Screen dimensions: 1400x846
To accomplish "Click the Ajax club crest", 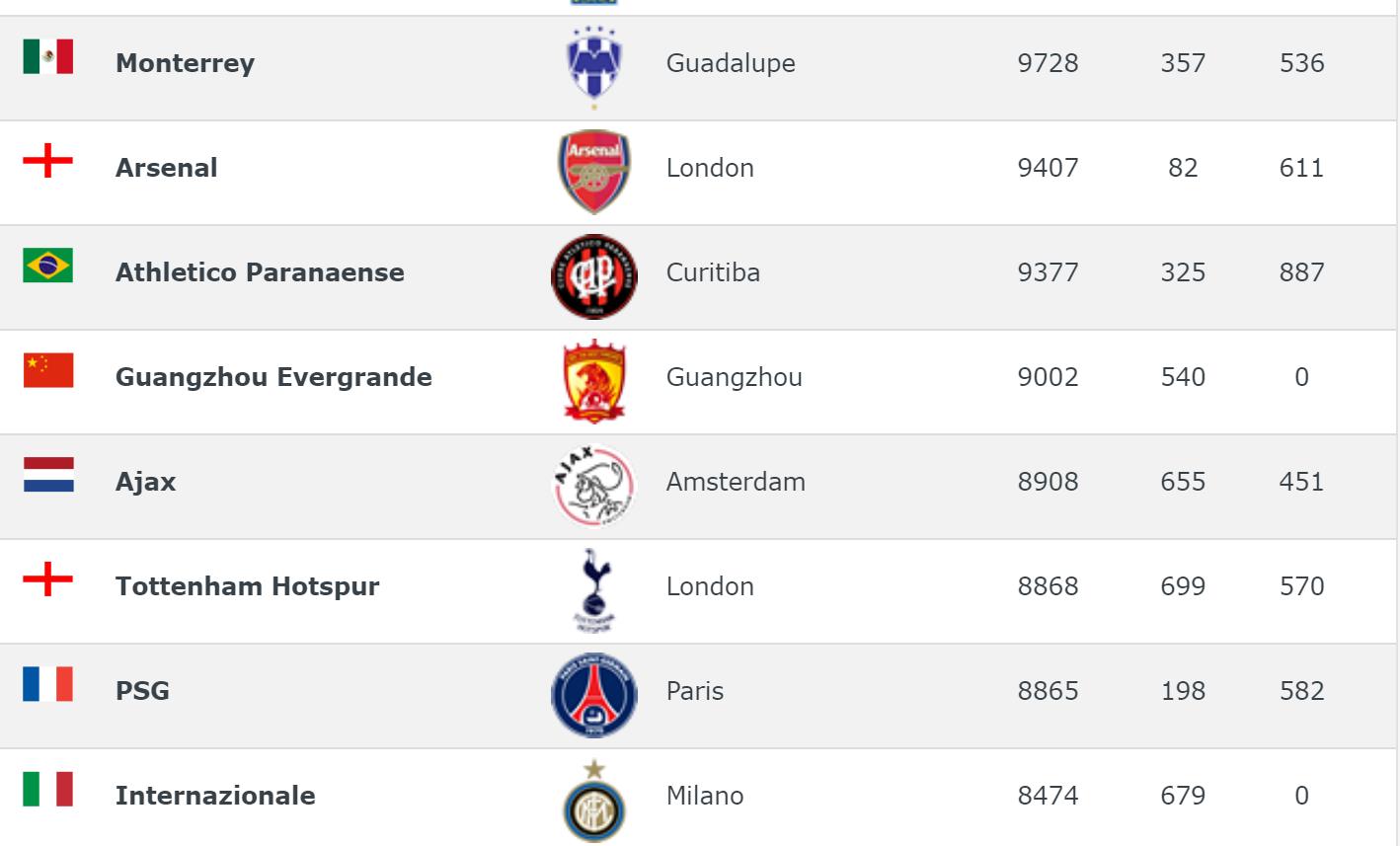I will (593, 486).
